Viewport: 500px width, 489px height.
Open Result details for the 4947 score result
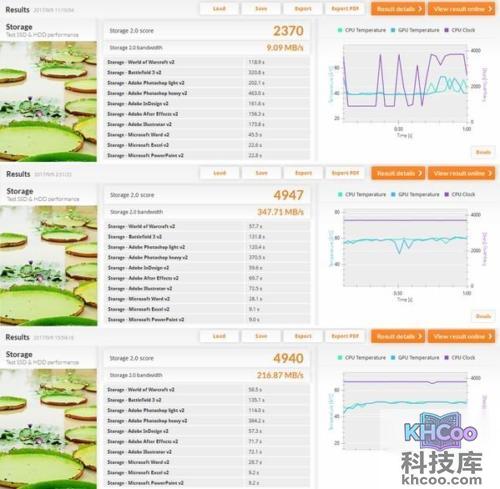pyautogui.click(x=398, y=173)
